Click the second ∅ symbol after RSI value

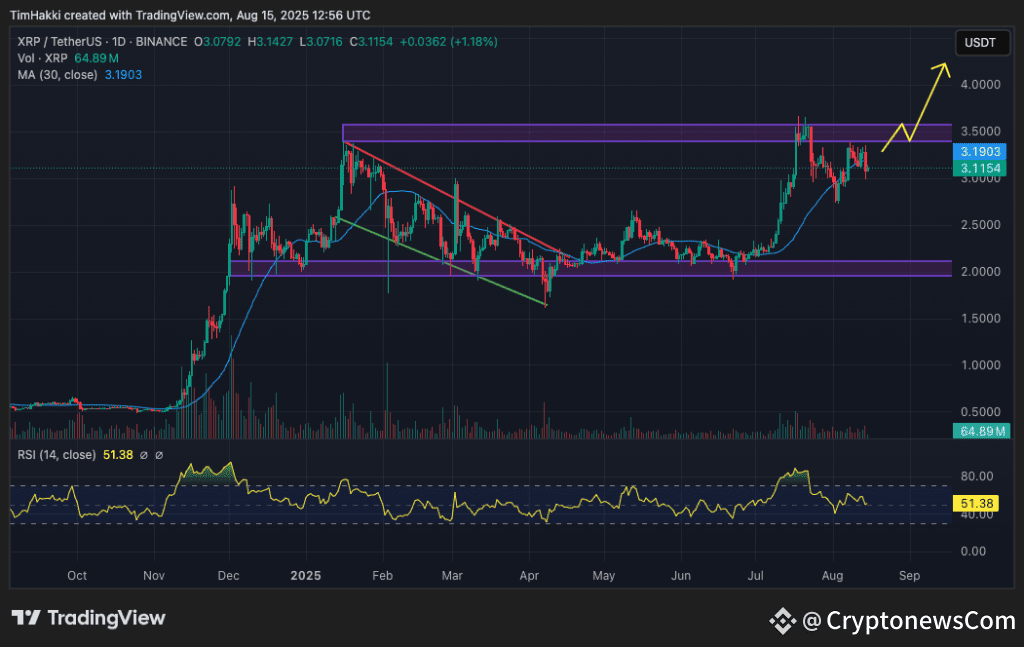[x=159, y=455]
